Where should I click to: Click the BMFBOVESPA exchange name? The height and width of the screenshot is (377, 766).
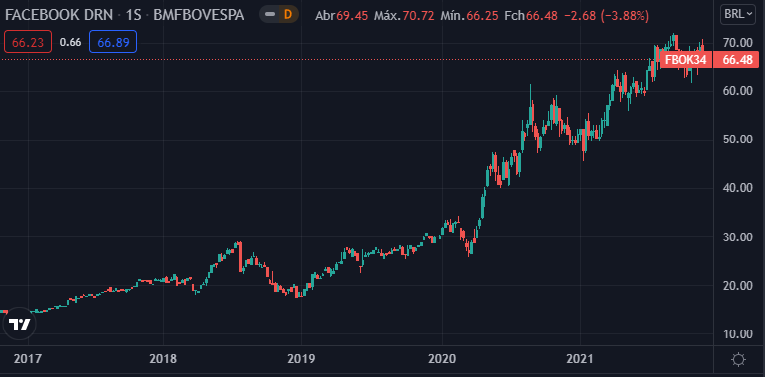click(x=198, y=15)
